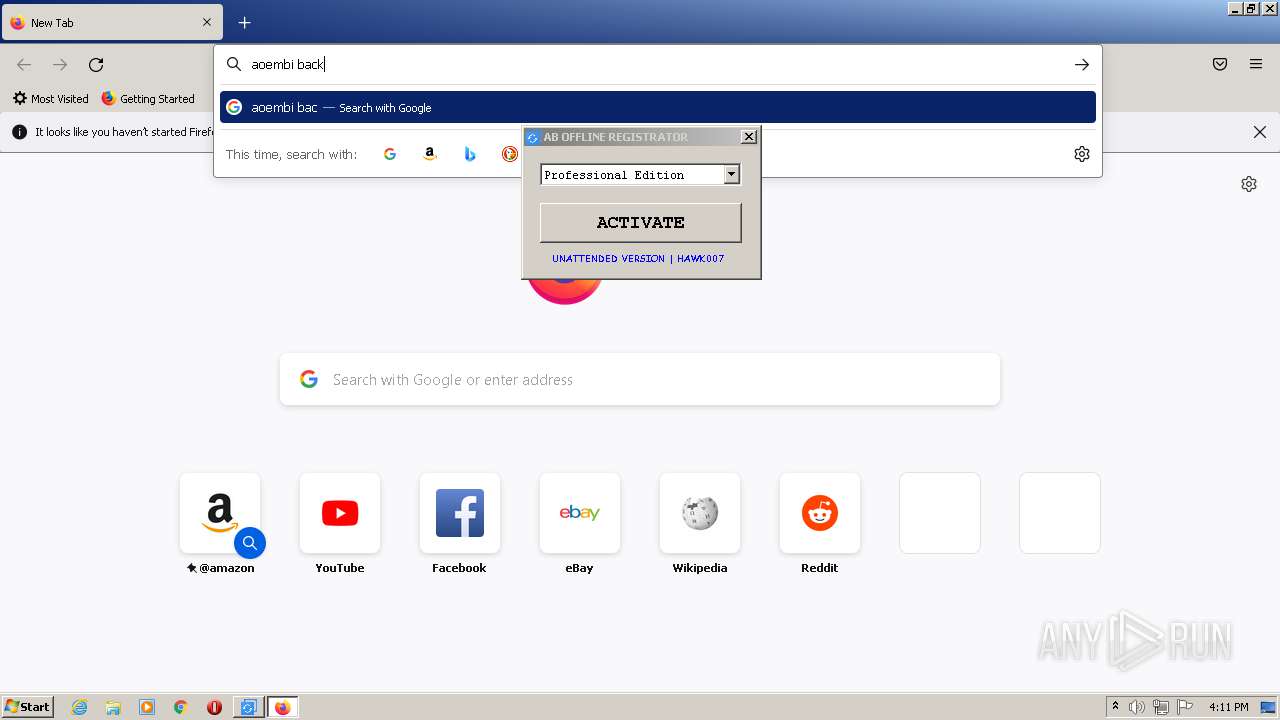Launch Opera from the taskbar
1280x720 pixels.
pos(214,707)
